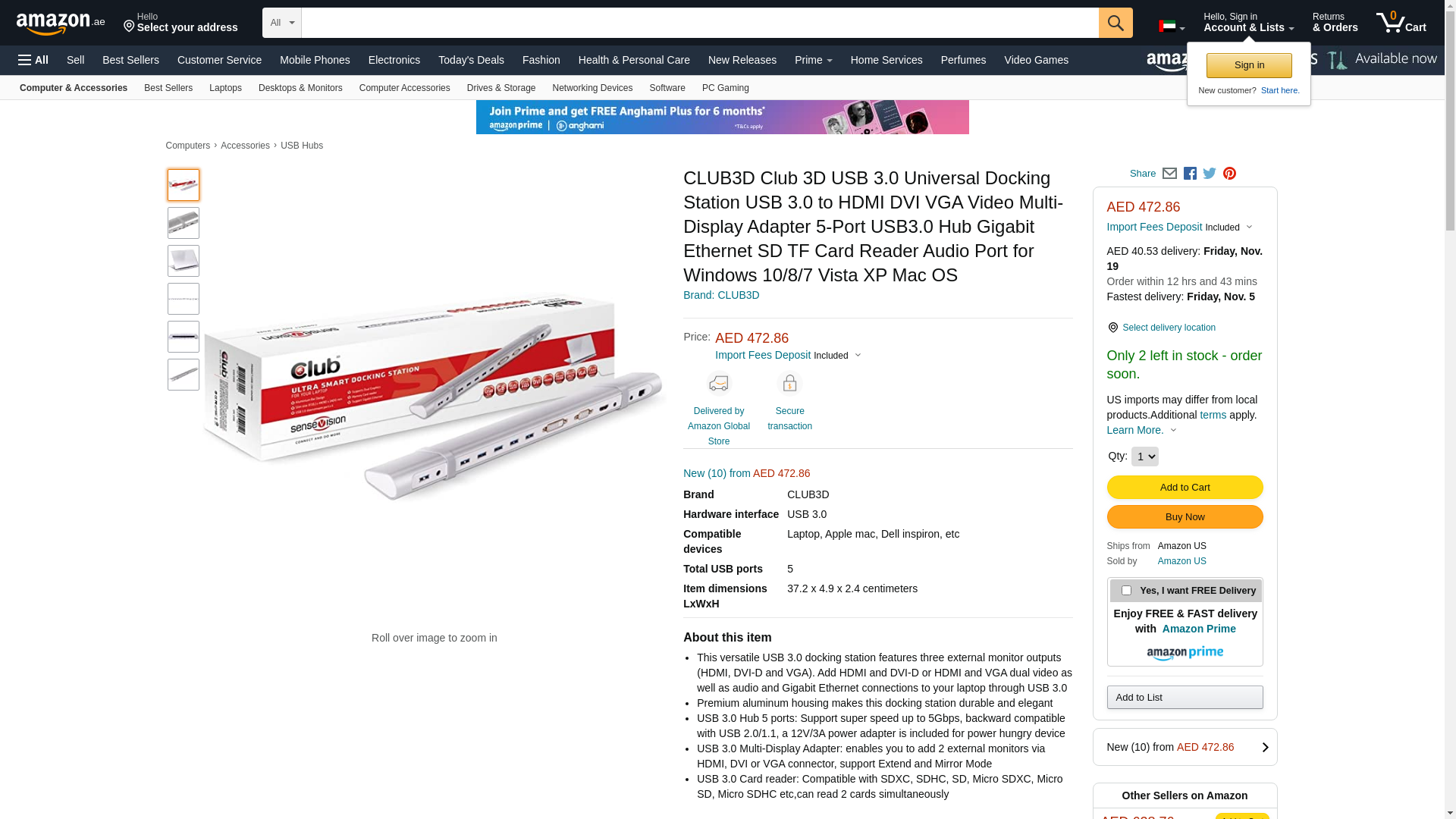Open the All hamburger menu

click(x=33, y=60)
